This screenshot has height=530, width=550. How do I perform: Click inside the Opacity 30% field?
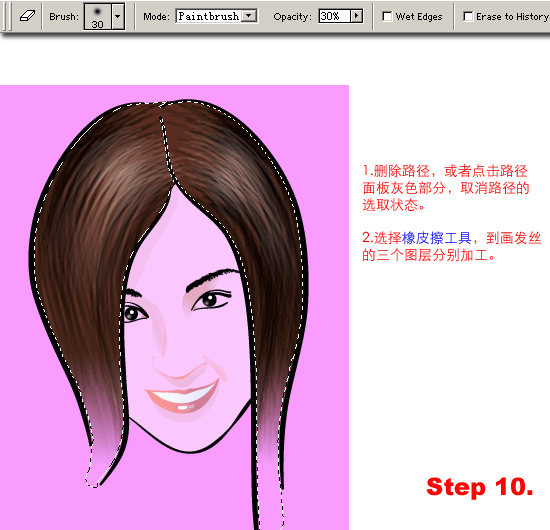click(335, 16)
